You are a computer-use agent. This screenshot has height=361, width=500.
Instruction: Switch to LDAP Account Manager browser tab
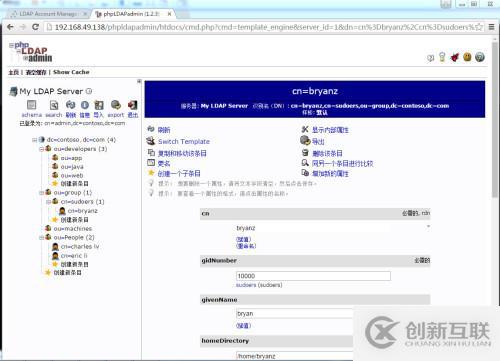click(x=48, y=14)
